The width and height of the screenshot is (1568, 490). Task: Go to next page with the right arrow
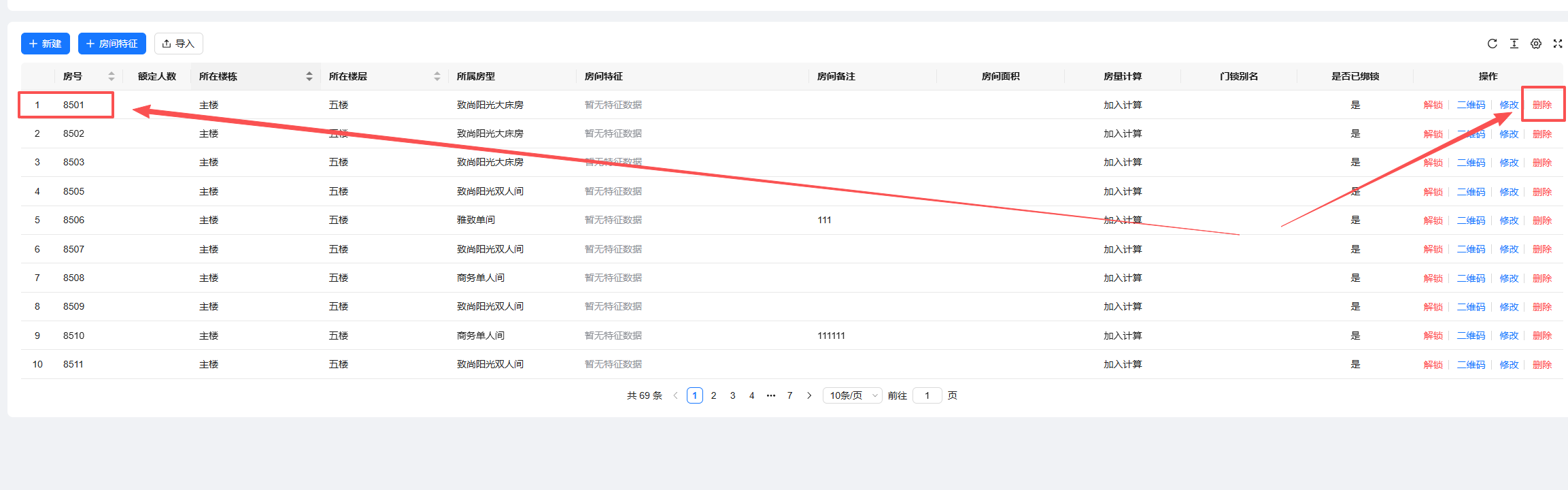[x=809, y=395]
